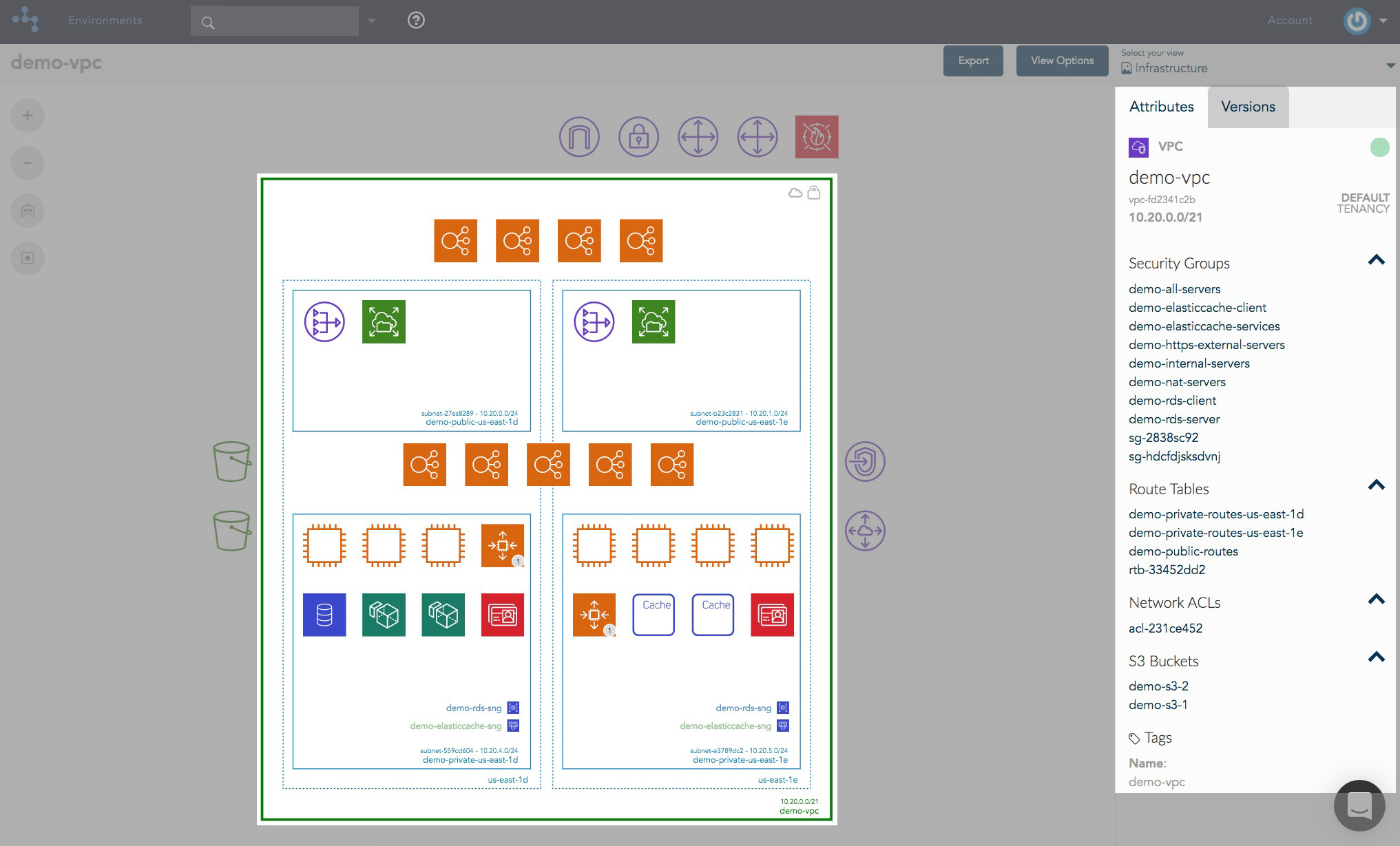The image size is (1400, 846).
Task: Click red WorkSpaces icon in private-us-east-1e
Action: click(772, 615)
